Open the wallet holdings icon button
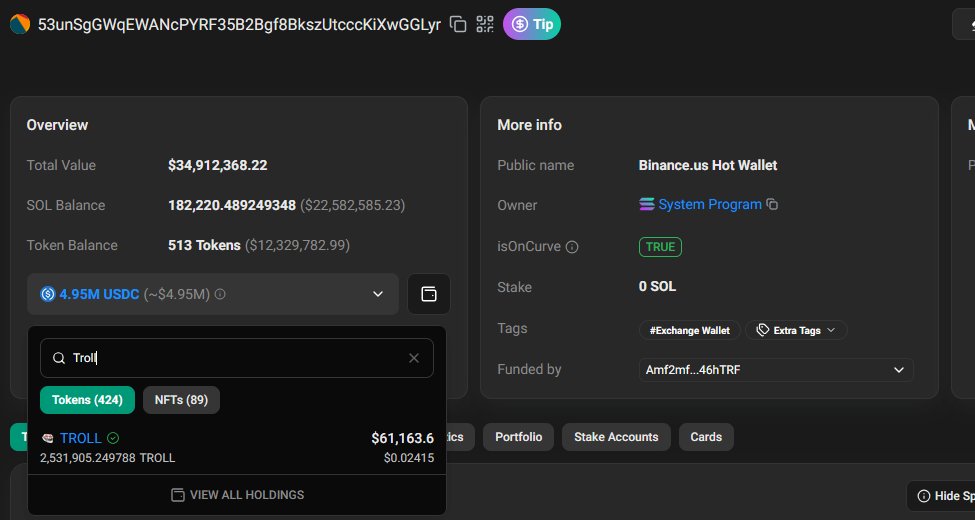975x520 pixels. [429, 294]
